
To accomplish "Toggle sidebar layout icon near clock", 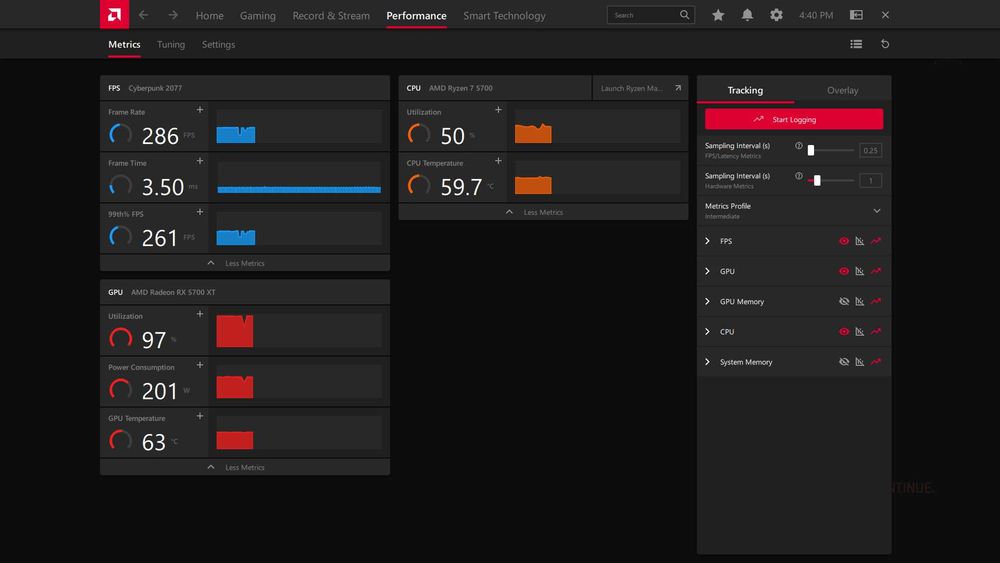I will [857, 15].
